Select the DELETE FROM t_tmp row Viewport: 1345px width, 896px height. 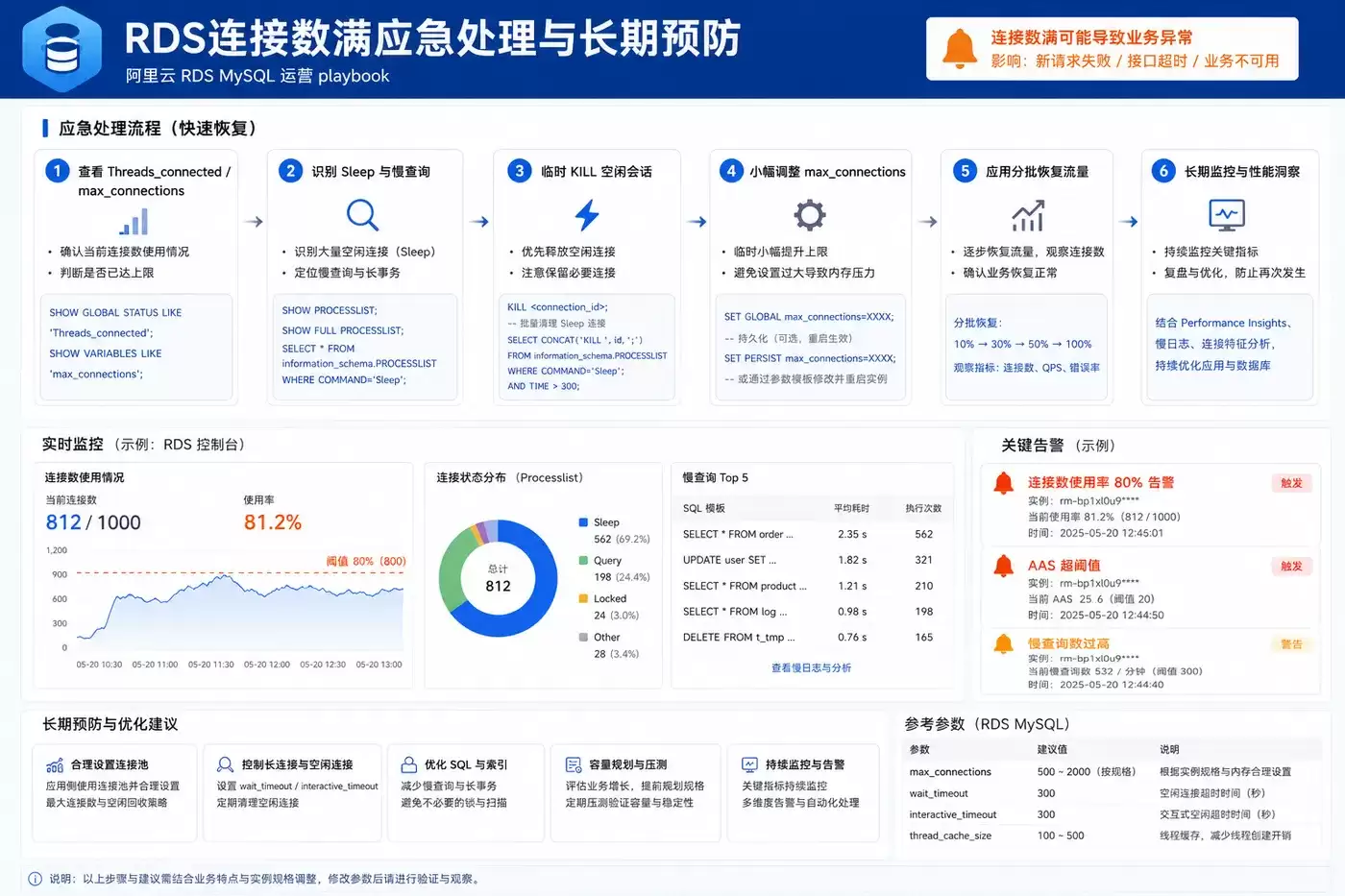click(811, 637)
